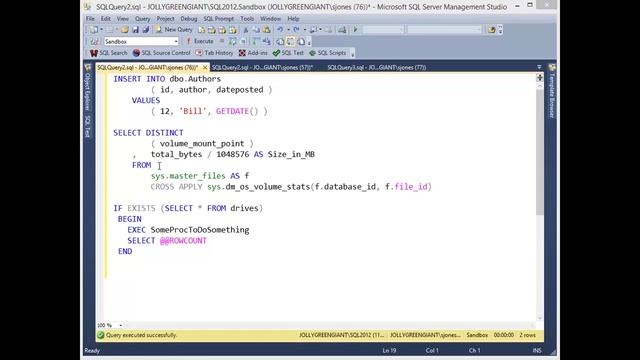640x360 pixels.
Task: Click the Parse query checkmark icon
Action: (x=233, y=41)
